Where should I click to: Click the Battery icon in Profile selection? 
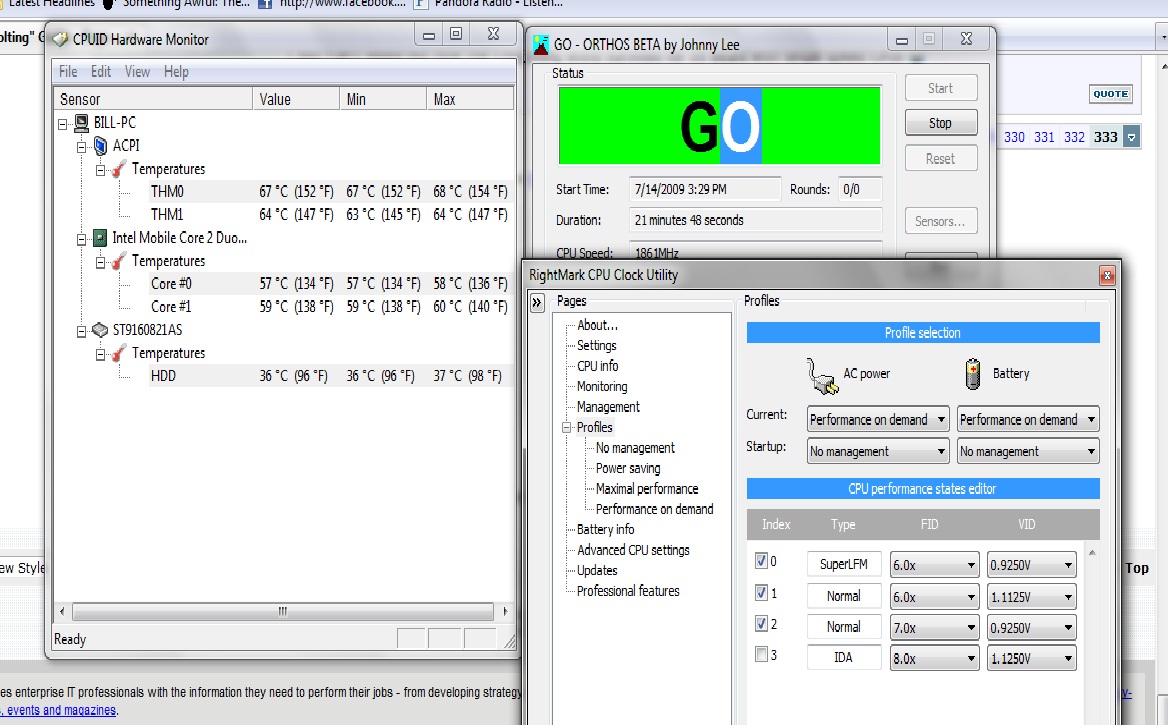tap(973, 374)
